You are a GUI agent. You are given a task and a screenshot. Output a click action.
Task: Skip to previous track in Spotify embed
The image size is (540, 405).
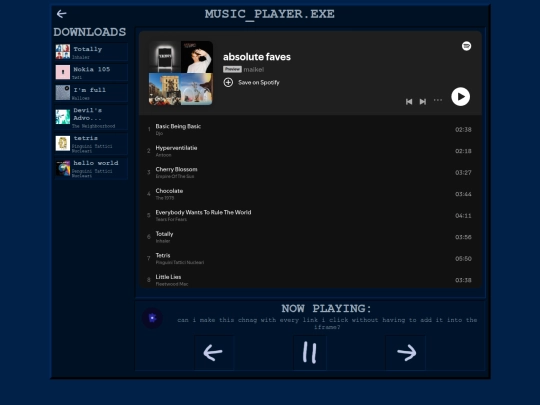pos(409,102)
